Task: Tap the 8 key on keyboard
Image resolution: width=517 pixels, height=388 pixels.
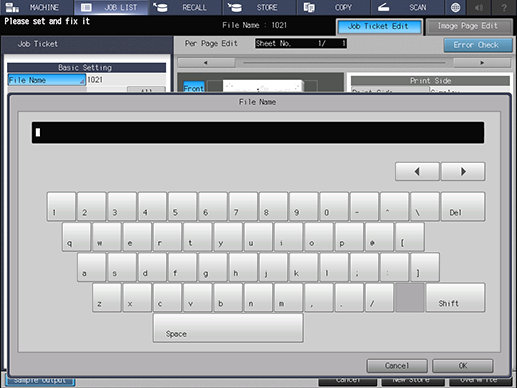Action: (x=274, y=206)
